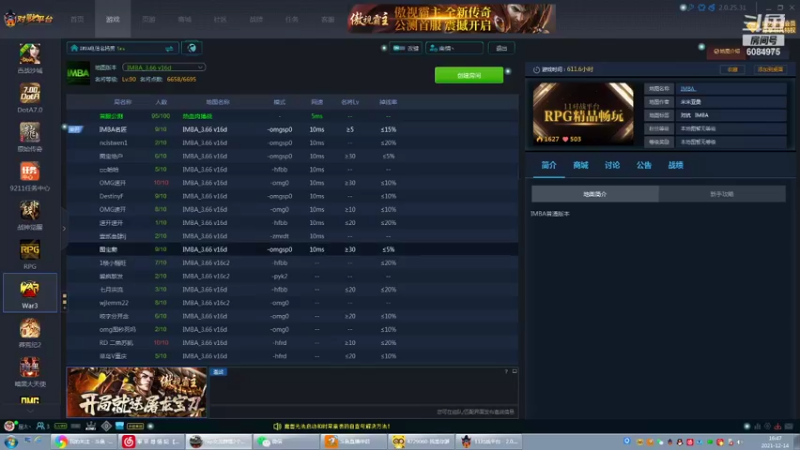This screenshot has height=450, width=800.
Task: Open the invite dropdown next to feedback
Action: coord(454,48)
